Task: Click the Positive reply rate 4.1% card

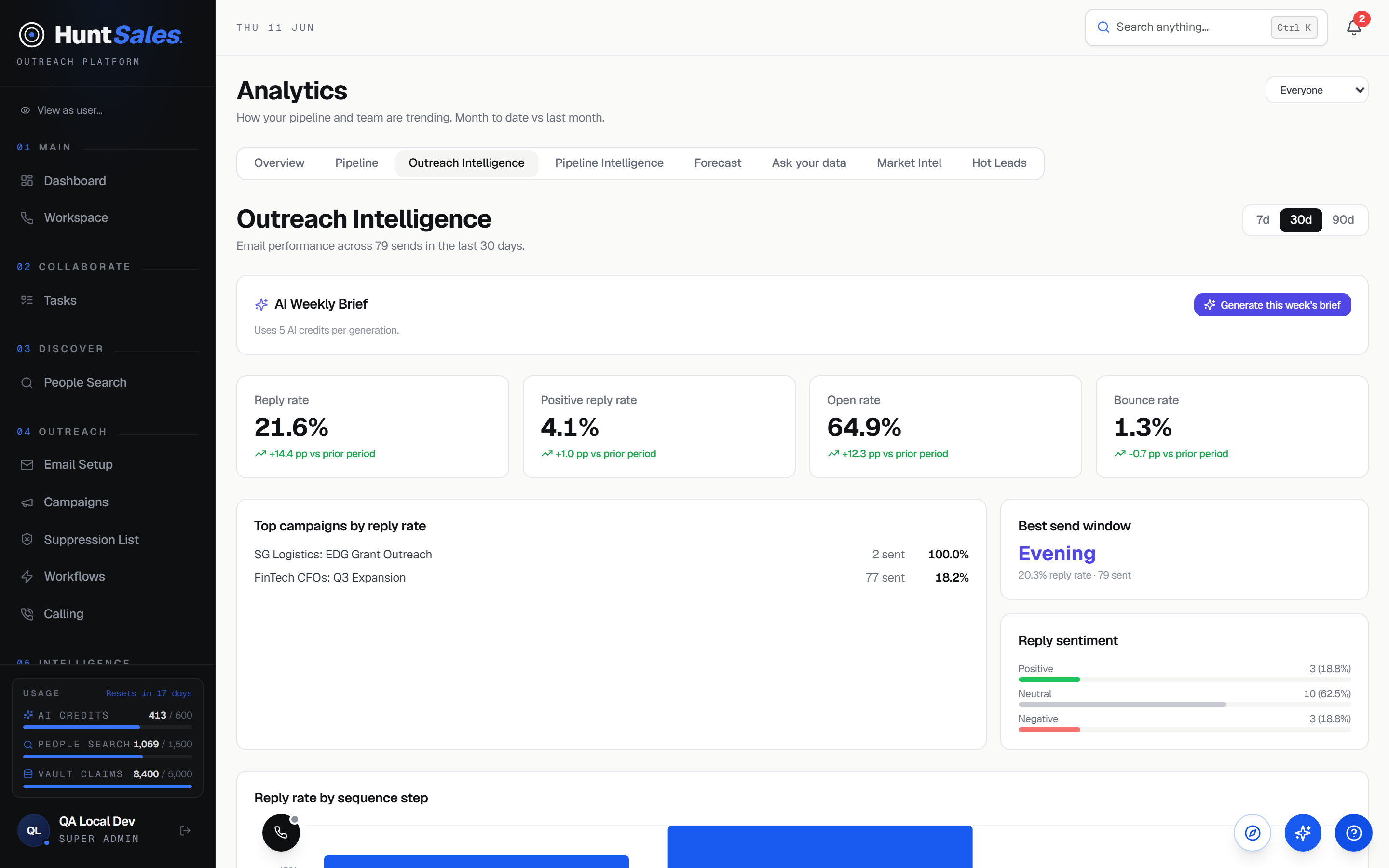Action: pyautogui.click(x=659, y=427)
